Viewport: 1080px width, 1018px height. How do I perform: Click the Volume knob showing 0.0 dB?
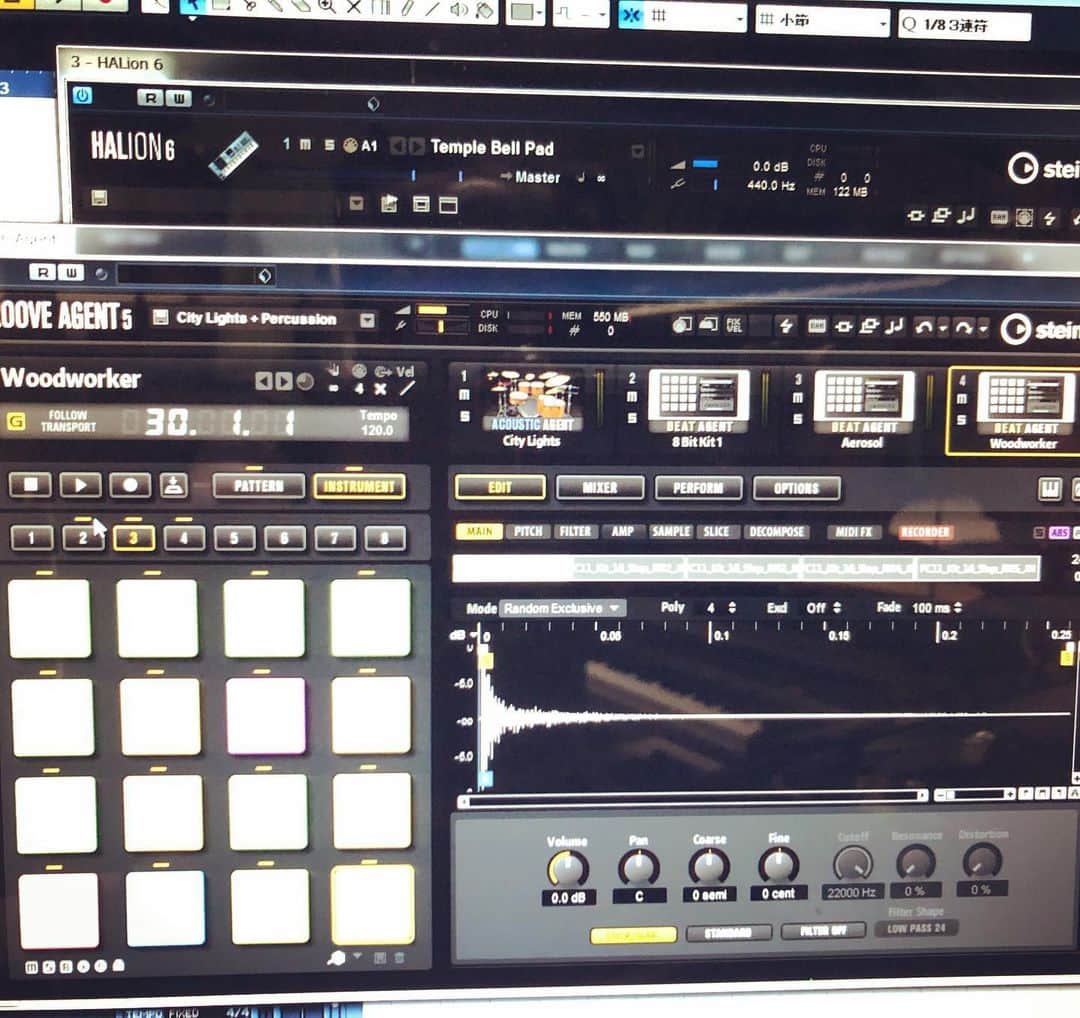[x=568, y=869]
